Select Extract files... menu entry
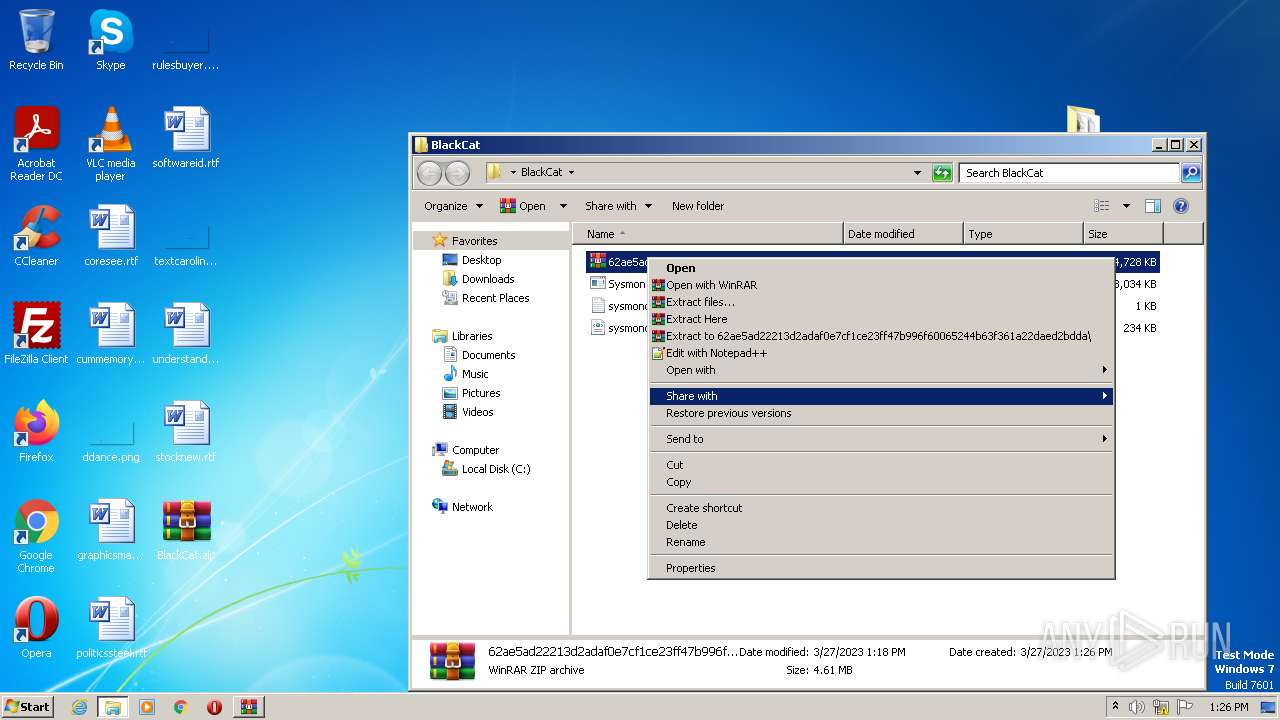This screenshot has height=720, width=1280. tap(881, 302)
